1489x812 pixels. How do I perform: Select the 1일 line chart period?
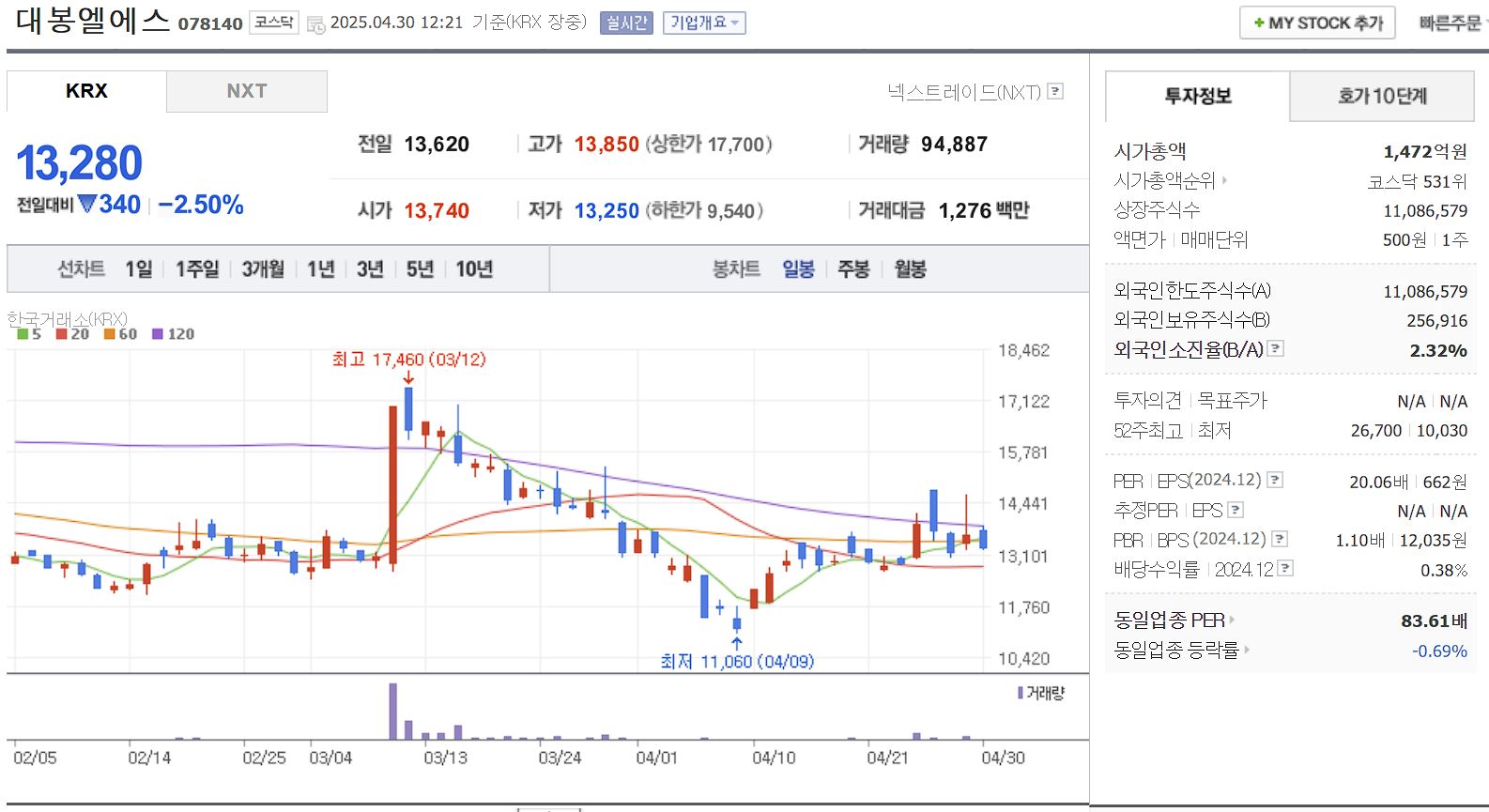tap(139, 269)
